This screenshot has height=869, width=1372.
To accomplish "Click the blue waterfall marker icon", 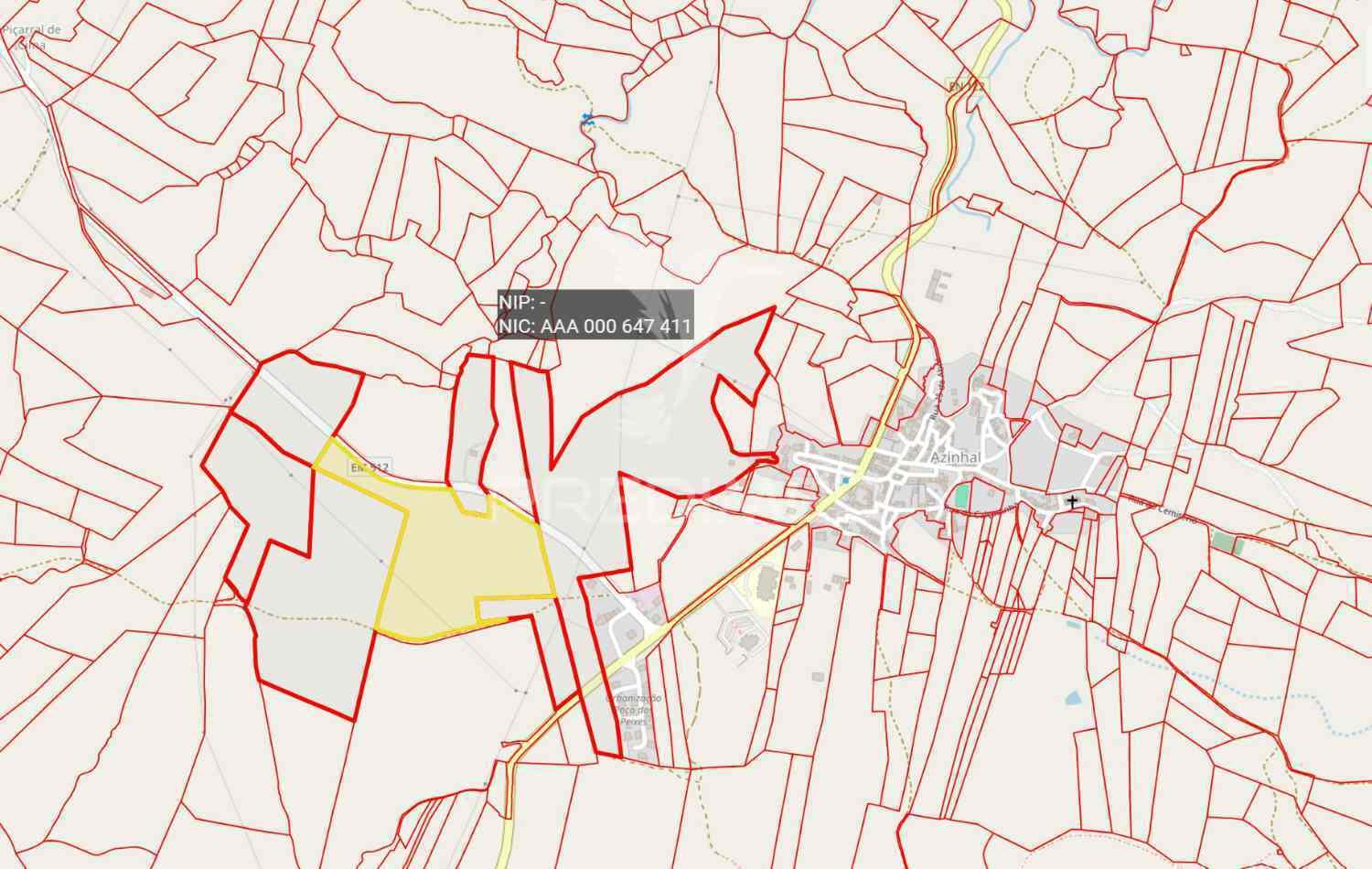I will pyautogui.click(x=587, y=118).
